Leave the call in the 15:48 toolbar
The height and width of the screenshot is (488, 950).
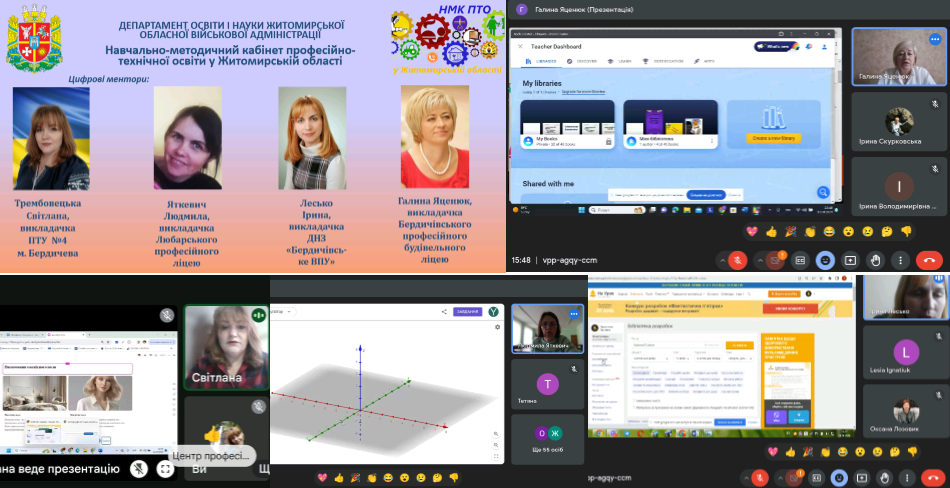point(929,259)
